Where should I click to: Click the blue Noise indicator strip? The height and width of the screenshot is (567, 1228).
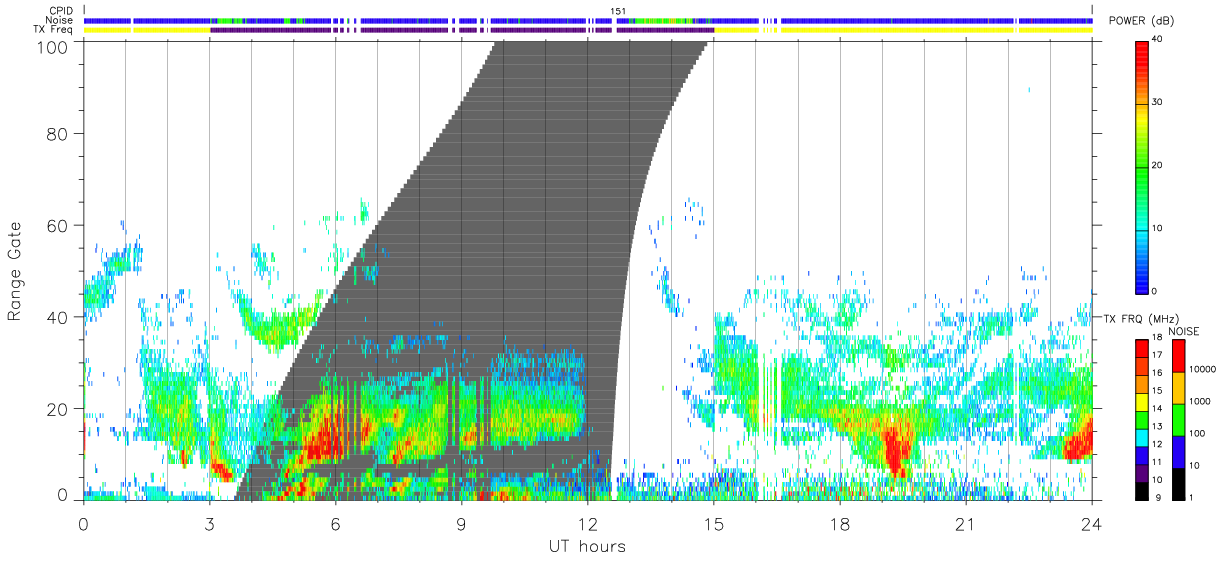(x=588, y=20)
